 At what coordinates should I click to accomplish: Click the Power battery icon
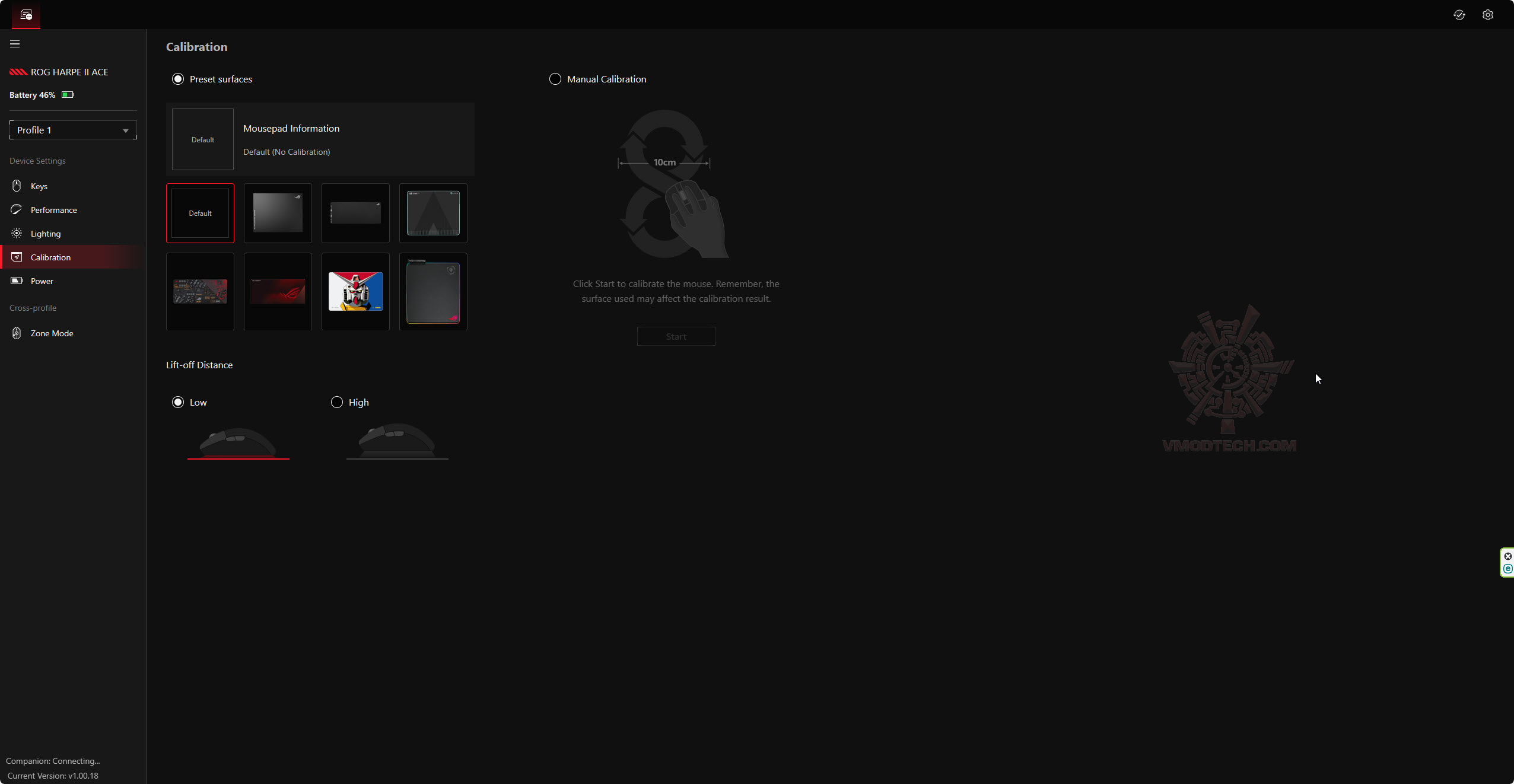[x=17, y=281]
